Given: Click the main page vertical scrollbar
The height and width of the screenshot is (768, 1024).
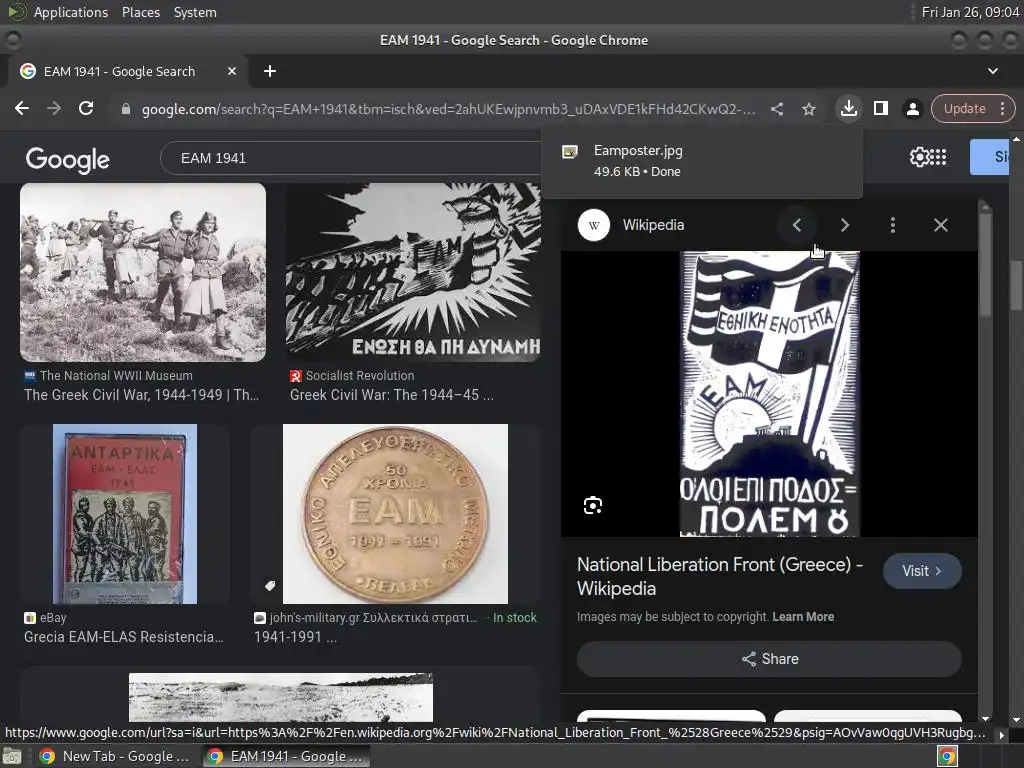Looking at the screenshot, I should (x=1016, y=287).
